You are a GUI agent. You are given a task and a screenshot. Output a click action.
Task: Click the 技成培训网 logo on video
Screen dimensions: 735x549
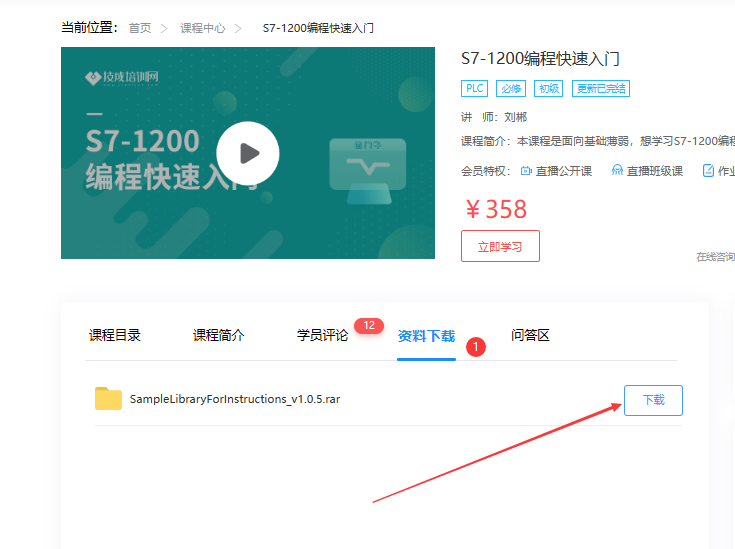pos(122,78)
